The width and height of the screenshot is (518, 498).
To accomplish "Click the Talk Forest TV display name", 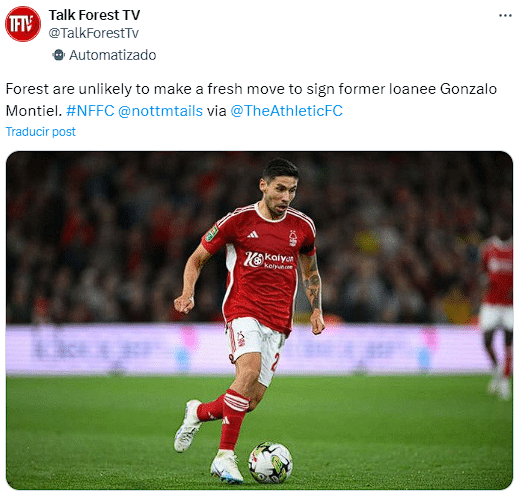I will [94, 15].
